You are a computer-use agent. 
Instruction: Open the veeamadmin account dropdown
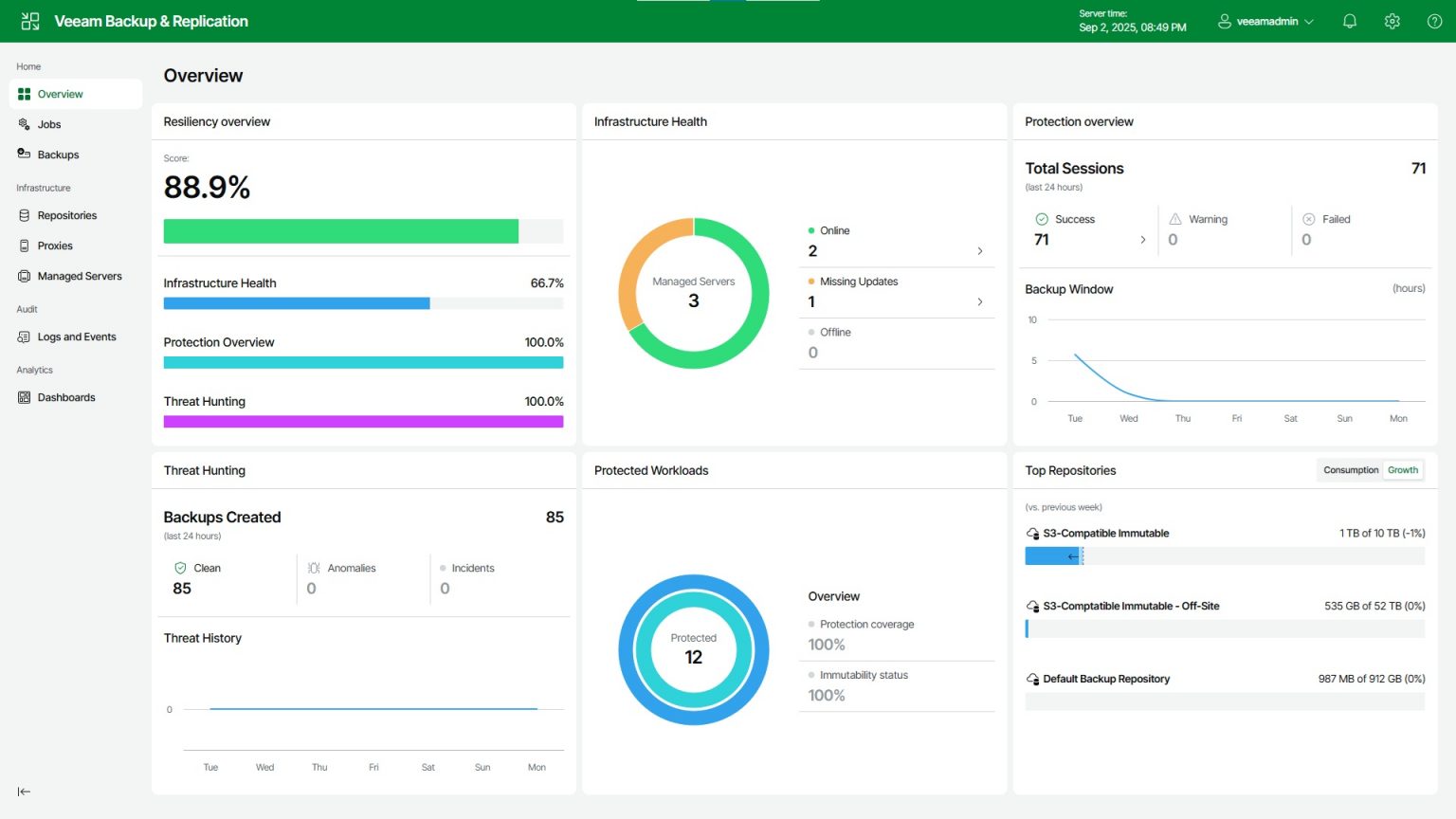point(1265,20)
